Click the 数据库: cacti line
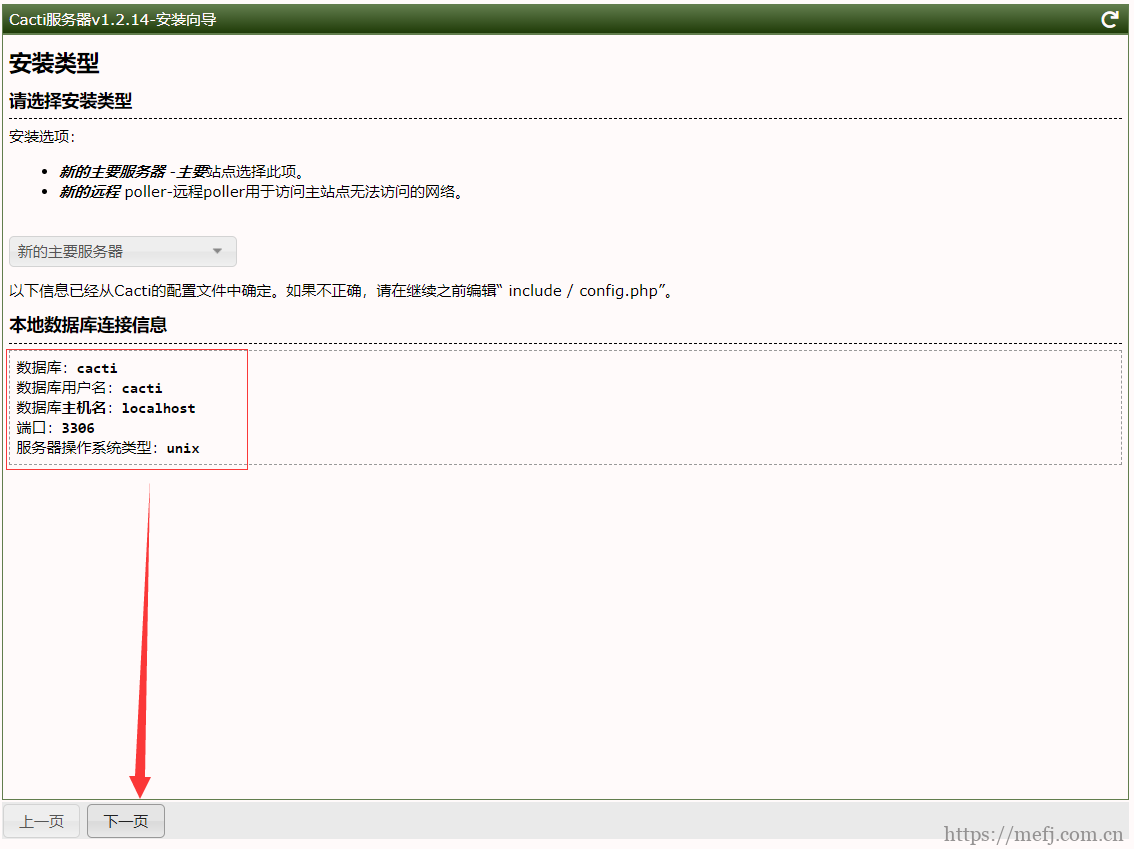The height and width of the screenshot is (849, 1134). 67,368
